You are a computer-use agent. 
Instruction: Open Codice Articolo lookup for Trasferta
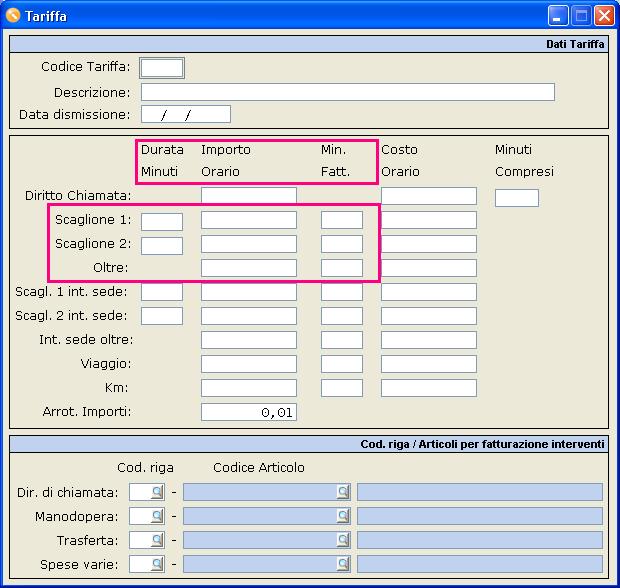[x=343, y=540]
